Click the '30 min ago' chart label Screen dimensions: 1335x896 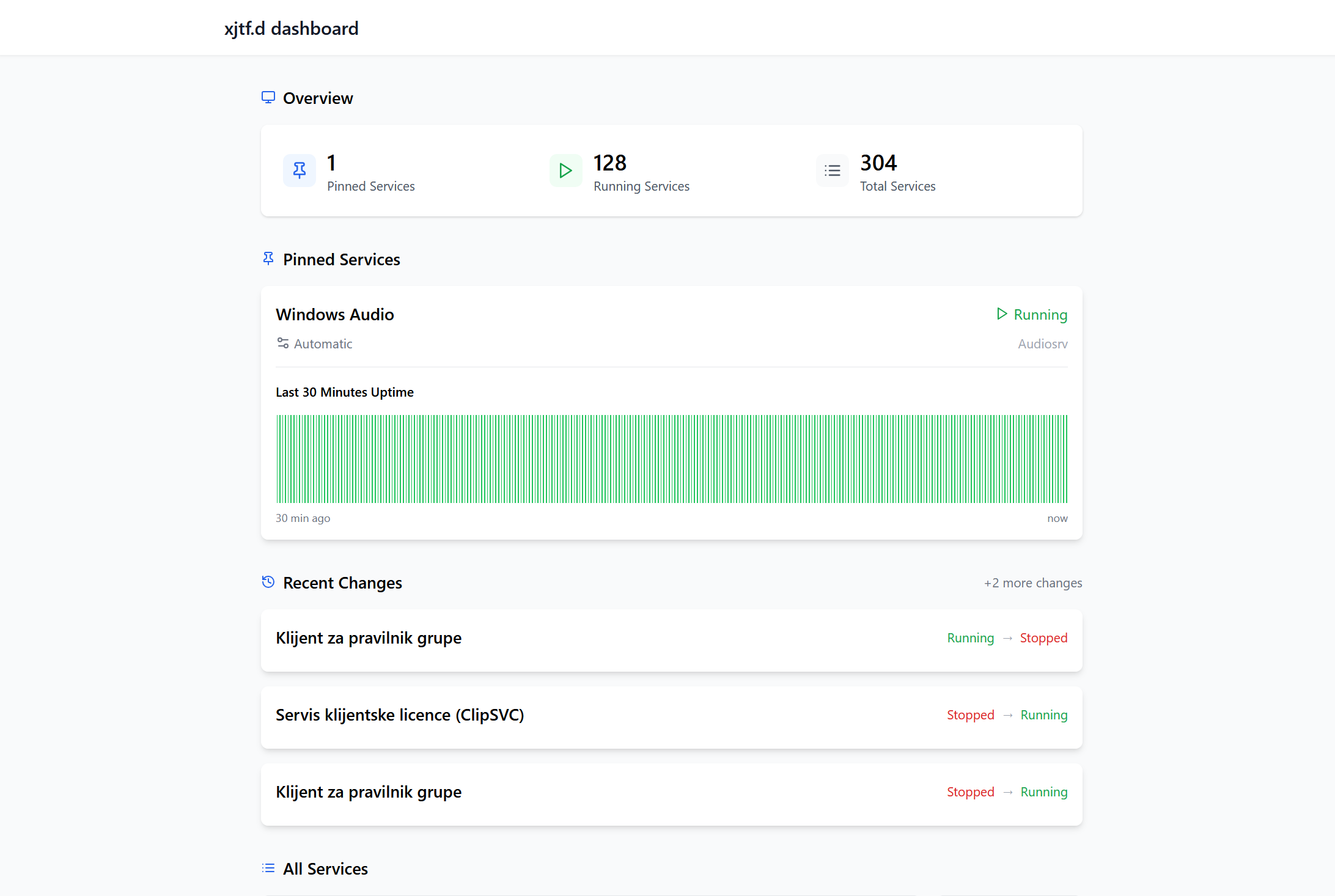pos(303,518)
